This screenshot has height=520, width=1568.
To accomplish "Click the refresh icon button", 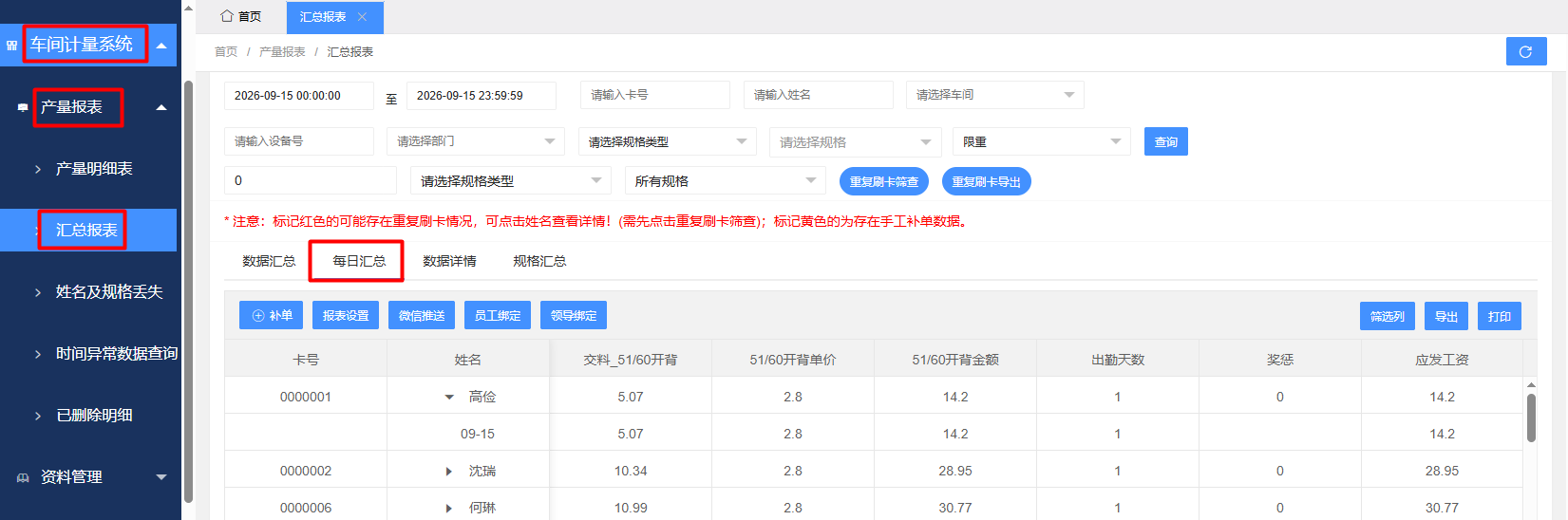I will (x=1525, y=51).
